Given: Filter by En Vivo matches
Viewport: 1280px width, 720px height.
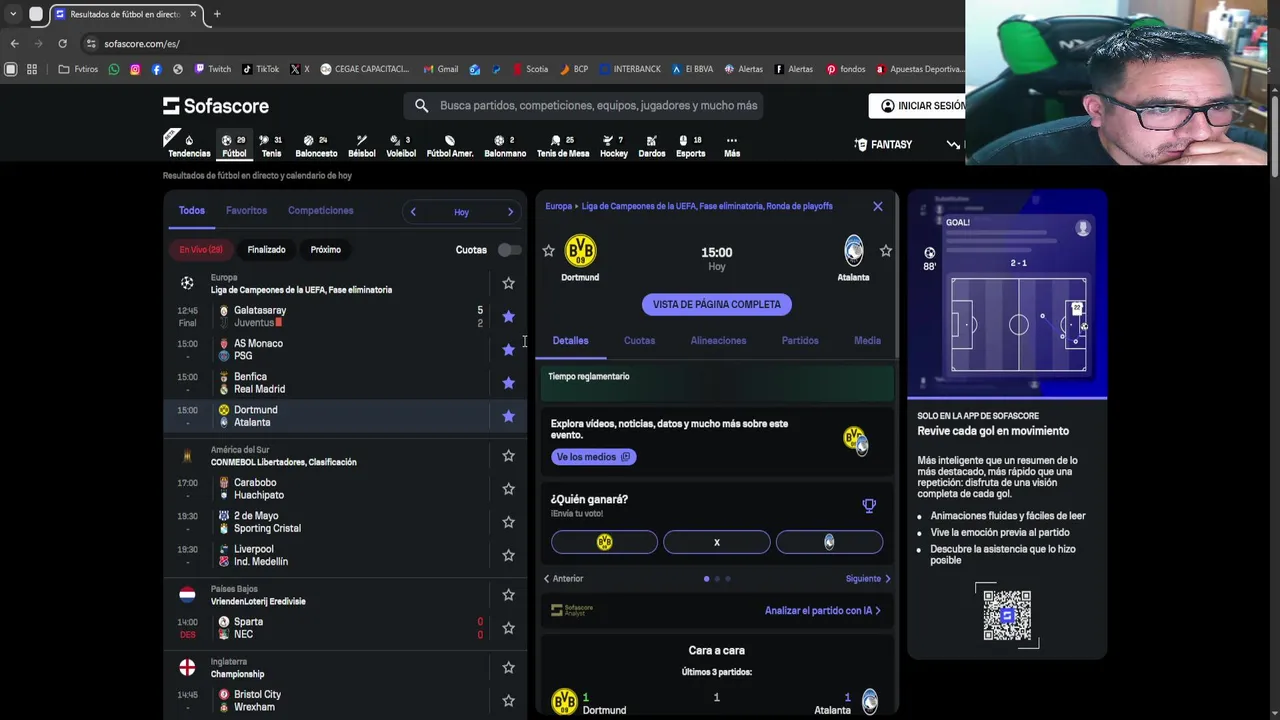Looking at the screenshot, I should click(x=201, y=250).
